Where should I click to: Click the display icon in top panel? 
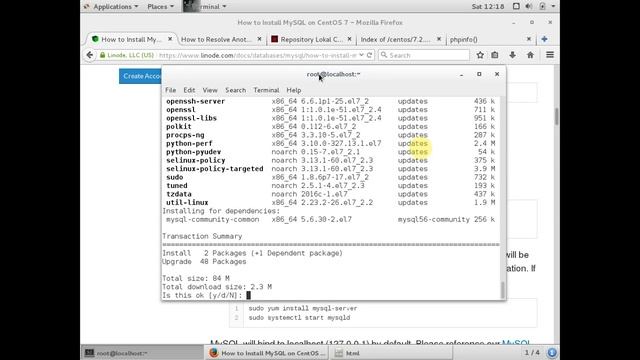point(516,7)
